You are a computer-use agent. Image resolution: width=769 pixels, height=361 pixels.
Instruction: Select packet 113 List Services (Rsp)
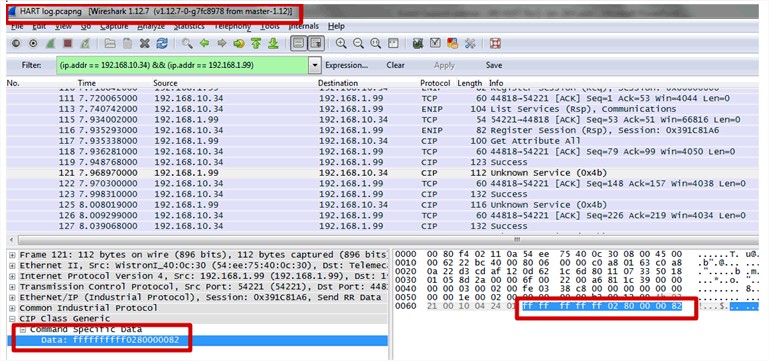[383, 109]
